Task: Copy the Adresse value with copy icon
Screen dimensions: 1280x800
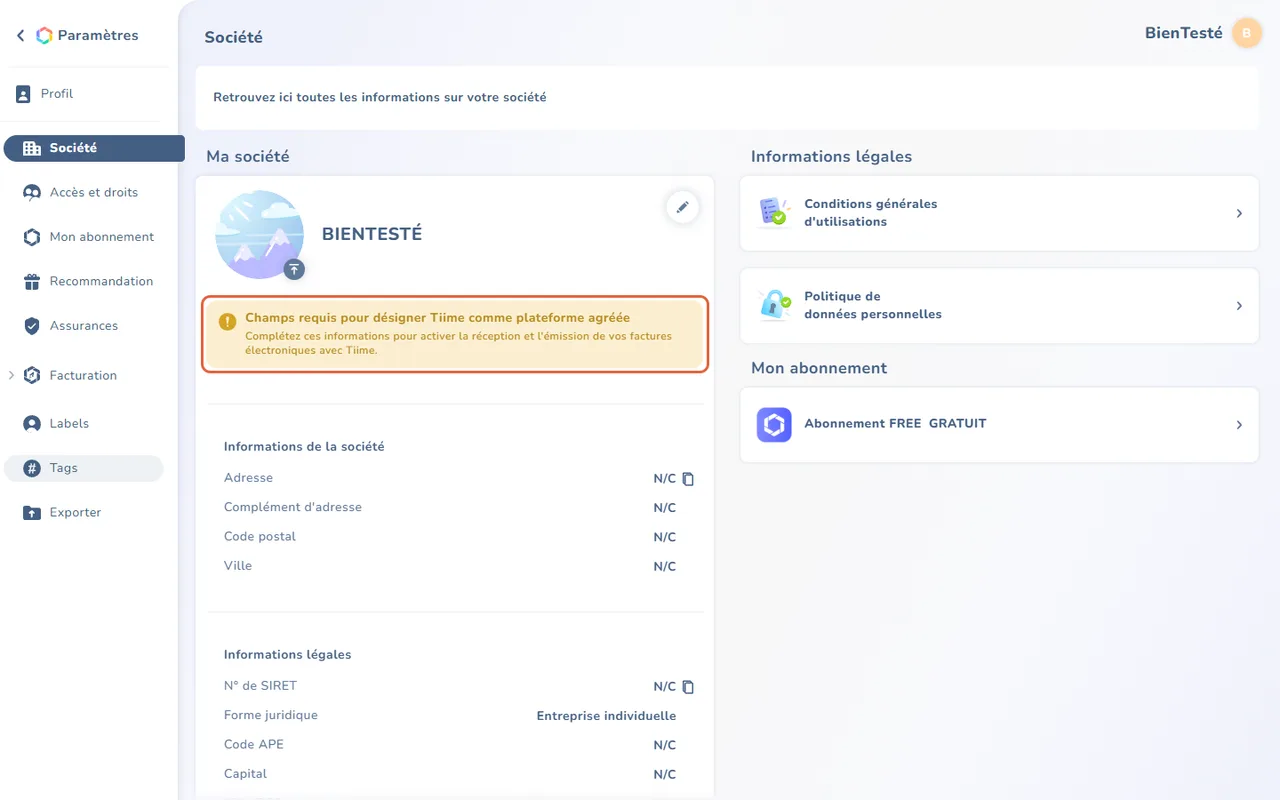Action: click(x=688, y=479)
